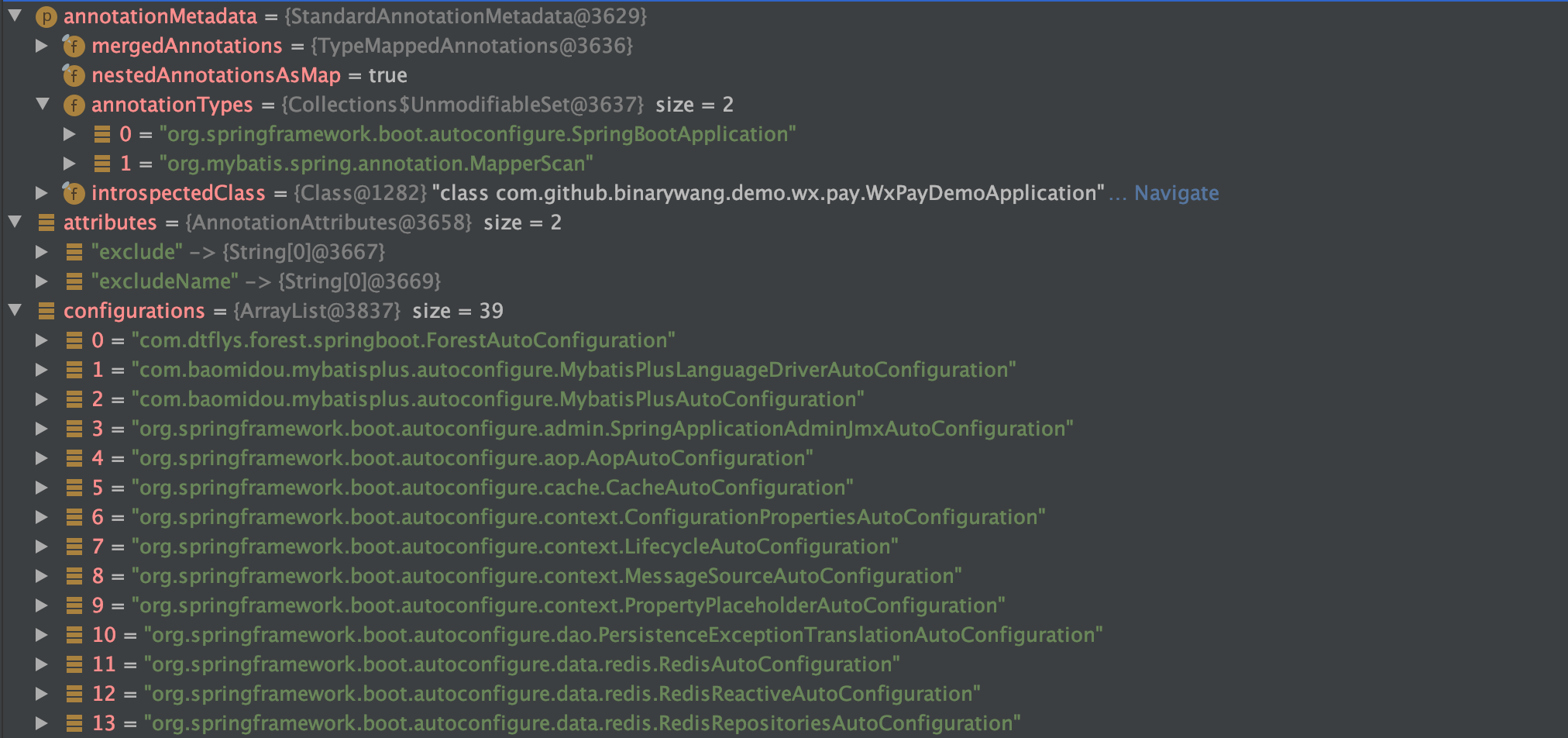Collapse the annotationTypes set

click(x=43, y=104)
